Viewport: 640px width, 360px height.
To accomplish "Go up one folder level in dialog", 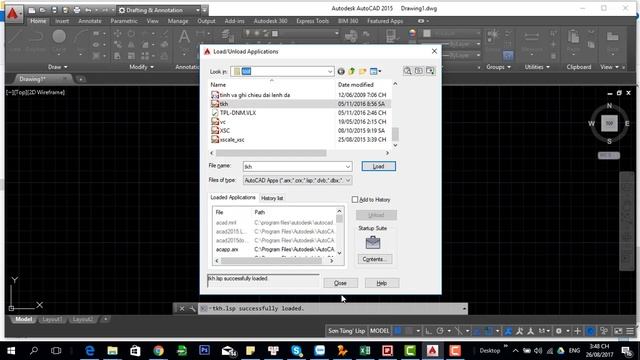I will pyautogui.click(x=351, y=71).
